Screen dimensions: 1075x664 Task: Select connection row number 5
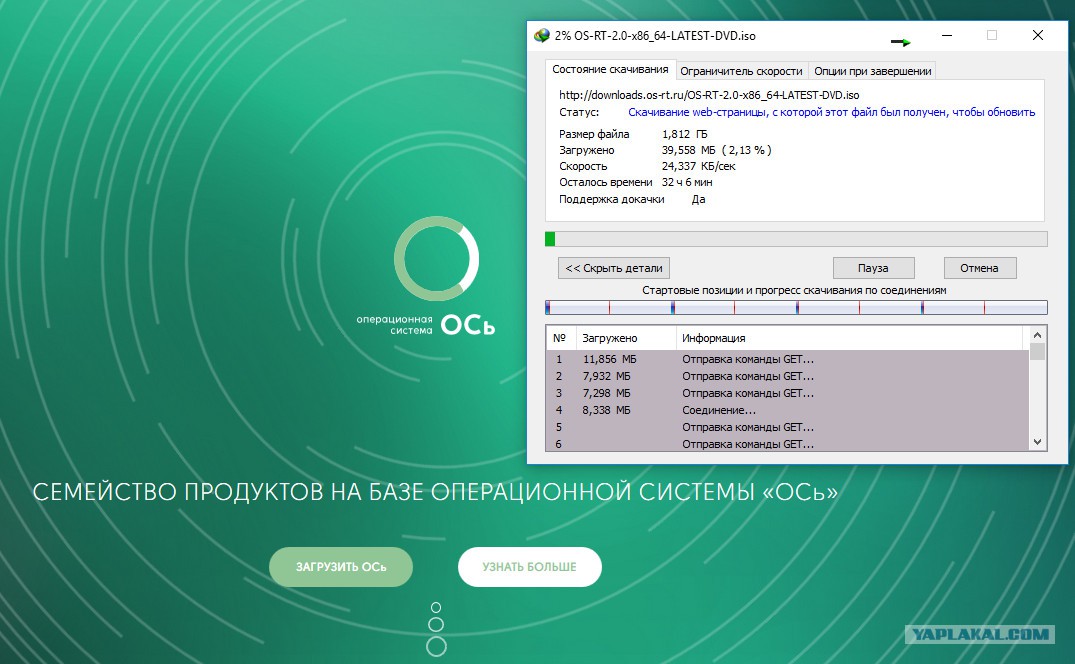click(x=788, y=427)
